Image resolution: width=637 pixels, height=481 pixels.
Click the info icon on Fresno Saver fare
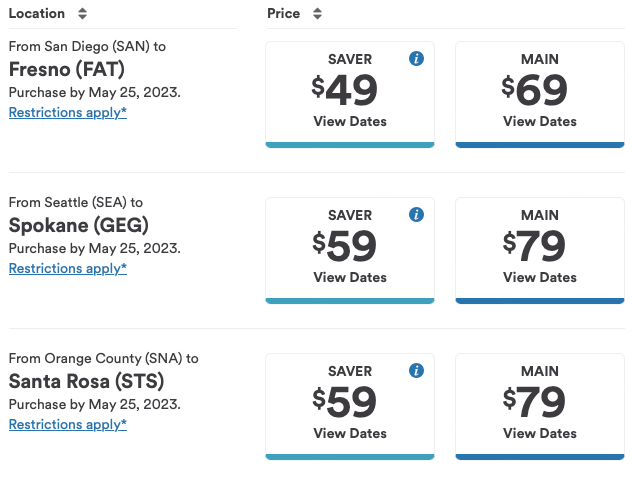417,59
